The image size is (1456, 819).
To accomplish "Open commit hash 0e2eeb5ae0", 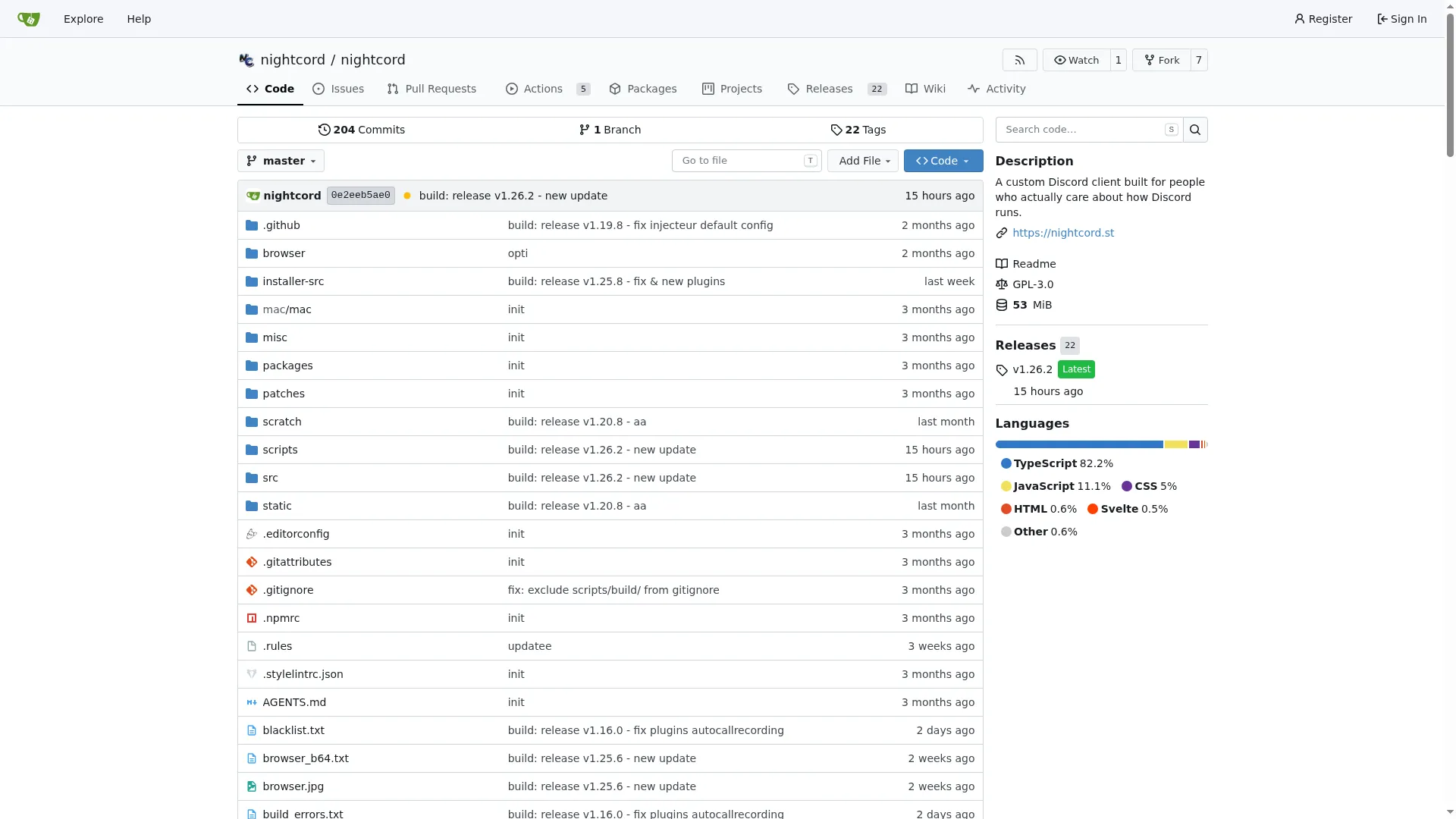I will pos(361,196).
